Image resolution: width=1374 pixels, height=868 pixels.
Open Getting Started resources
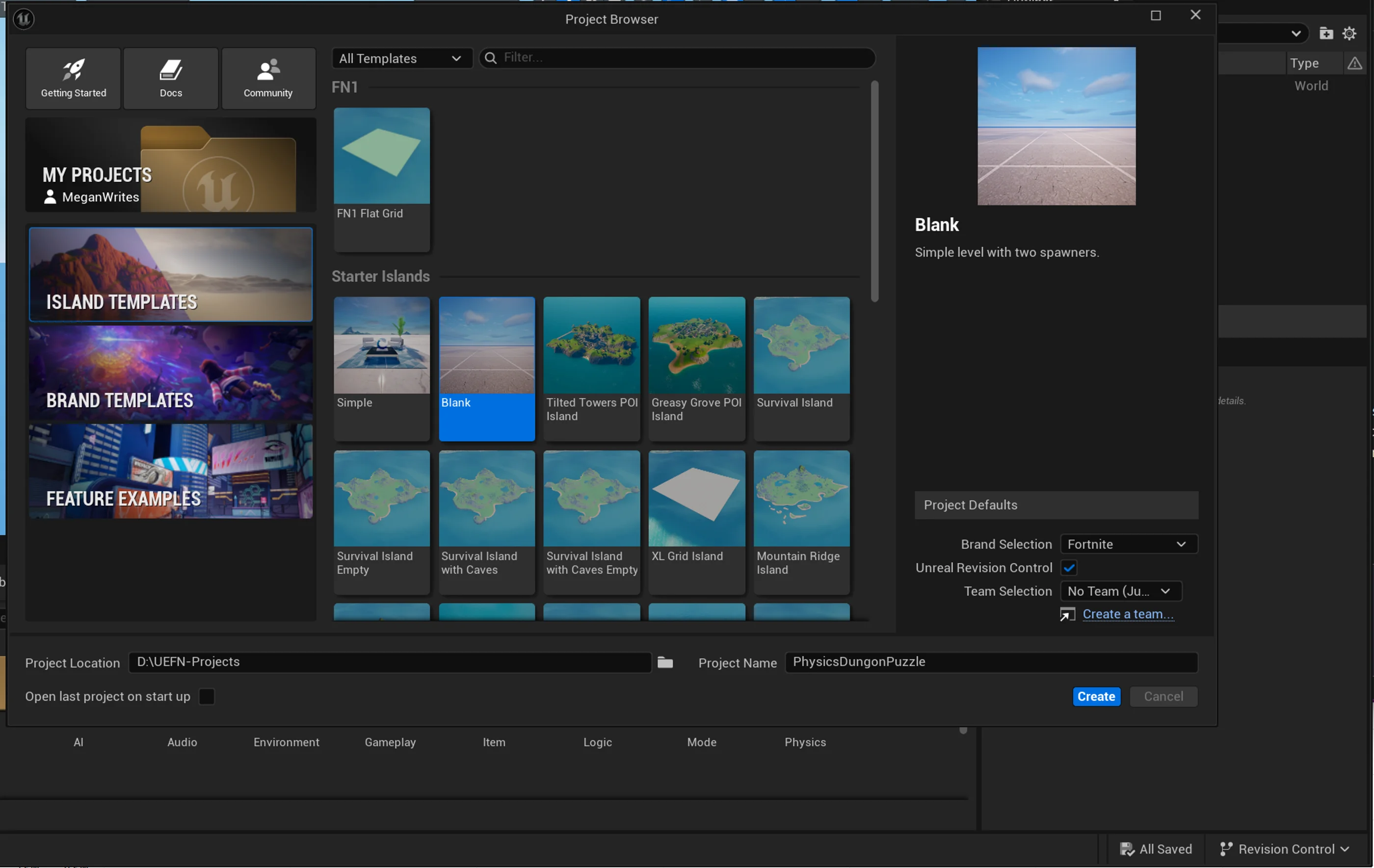[x=73, y=78]
